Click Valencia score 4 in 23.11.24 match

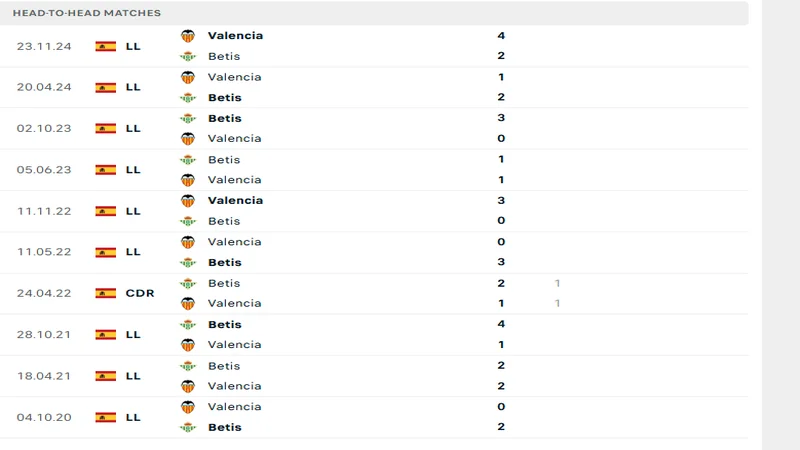tap(500, 36)
